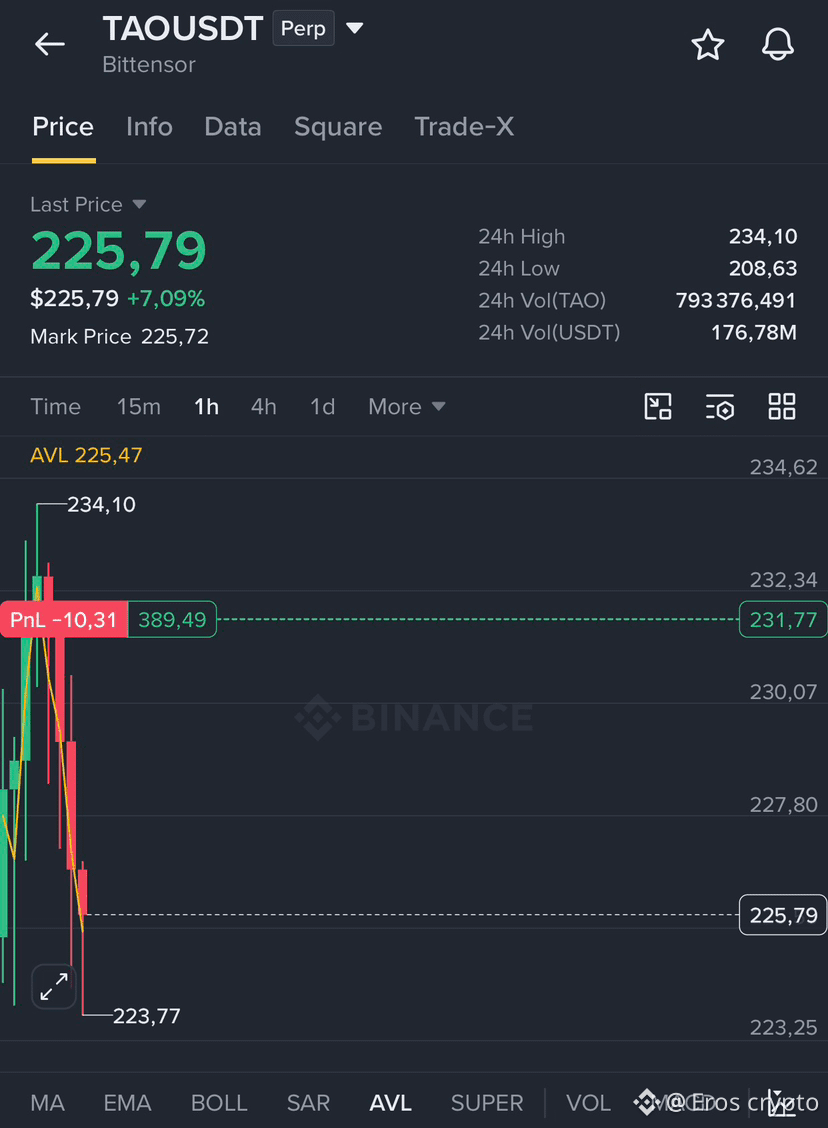Viewport: 828px width, 1128px height.
Task: Tap the large 225,79 last price
Action: (119, 251)
